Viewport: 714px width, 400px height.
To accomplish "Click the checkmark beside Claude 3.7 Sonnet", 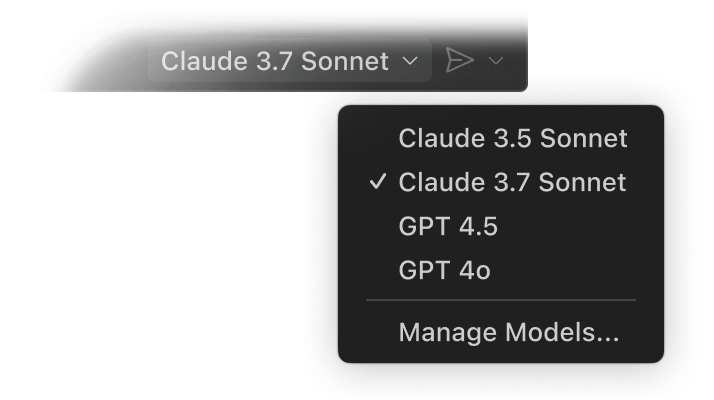I will click(x=377, y=182).
